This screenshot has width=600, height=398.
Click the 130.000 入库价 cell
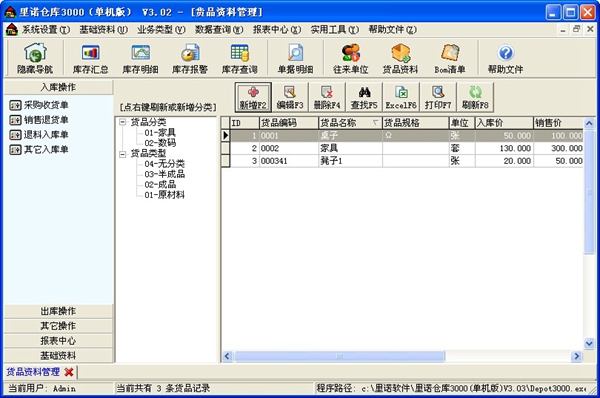pyautogui.click(x=504, y=148)
